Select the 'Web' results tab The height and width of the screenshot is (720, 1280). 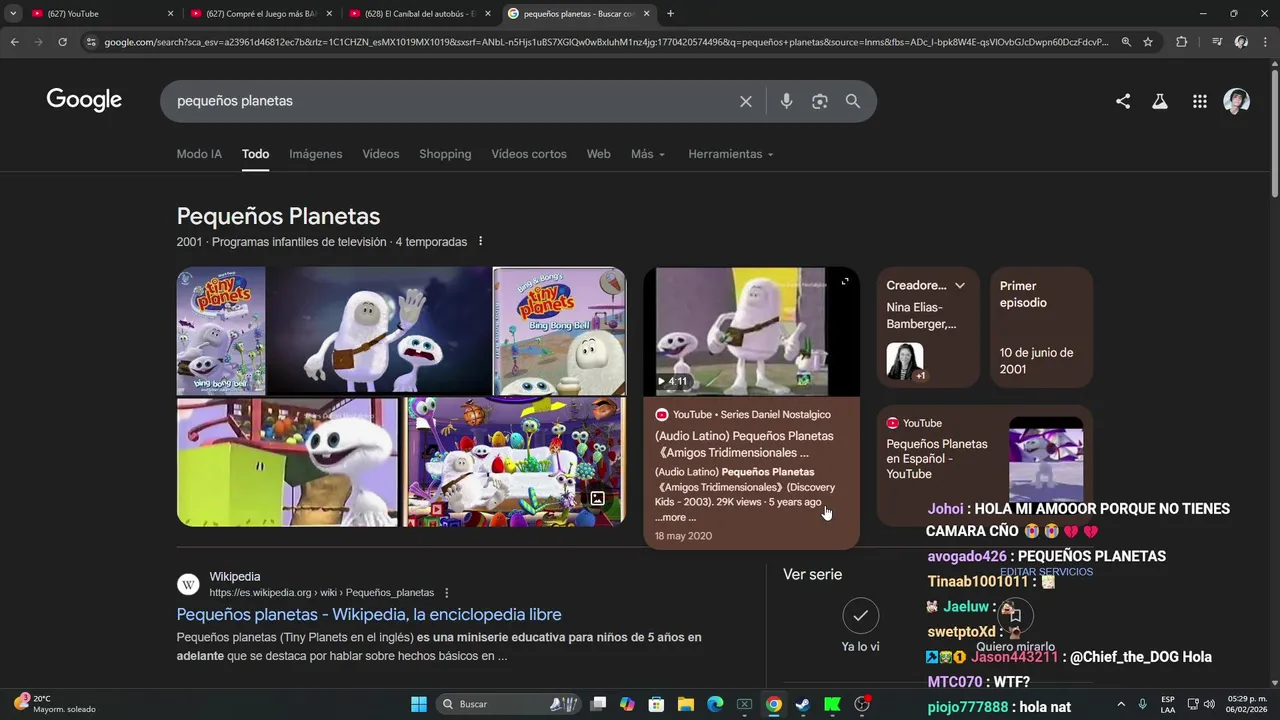coord(598,154)
